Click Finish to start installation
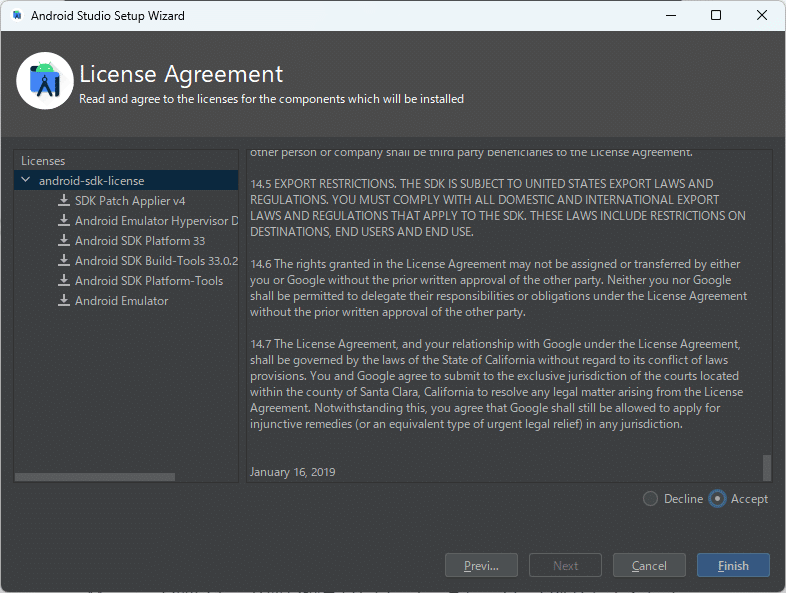 pyautogui.click(x=733, y=565)
